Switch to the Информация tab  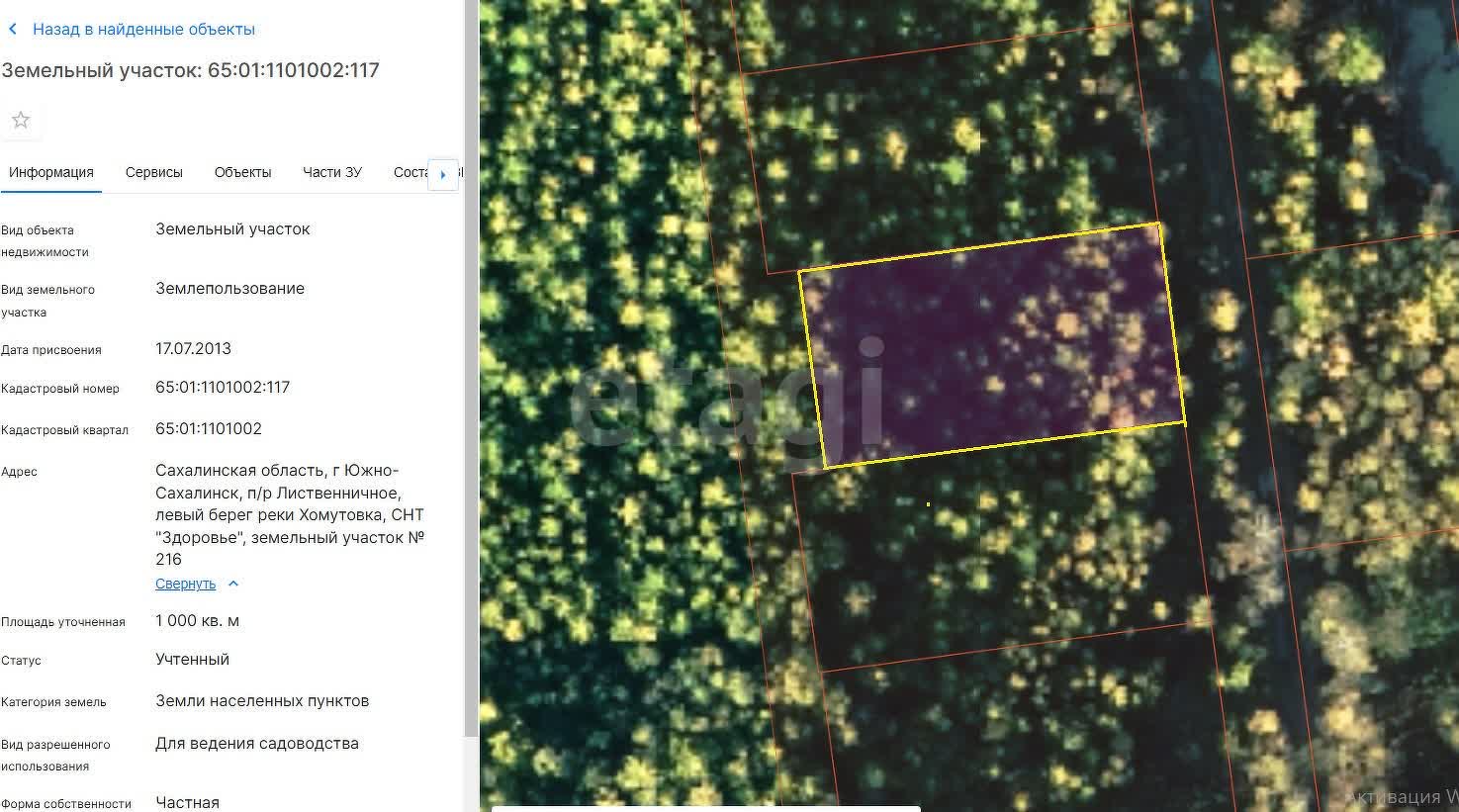[x=51, y=172]
